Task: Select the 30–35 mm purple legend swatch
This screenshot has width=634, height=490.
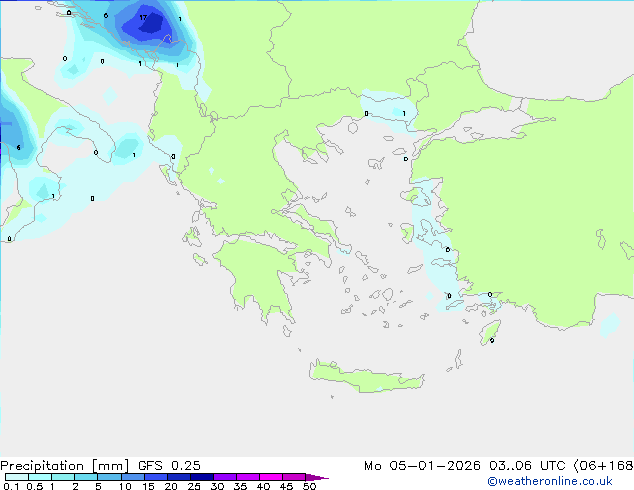Action: (224, 477)
